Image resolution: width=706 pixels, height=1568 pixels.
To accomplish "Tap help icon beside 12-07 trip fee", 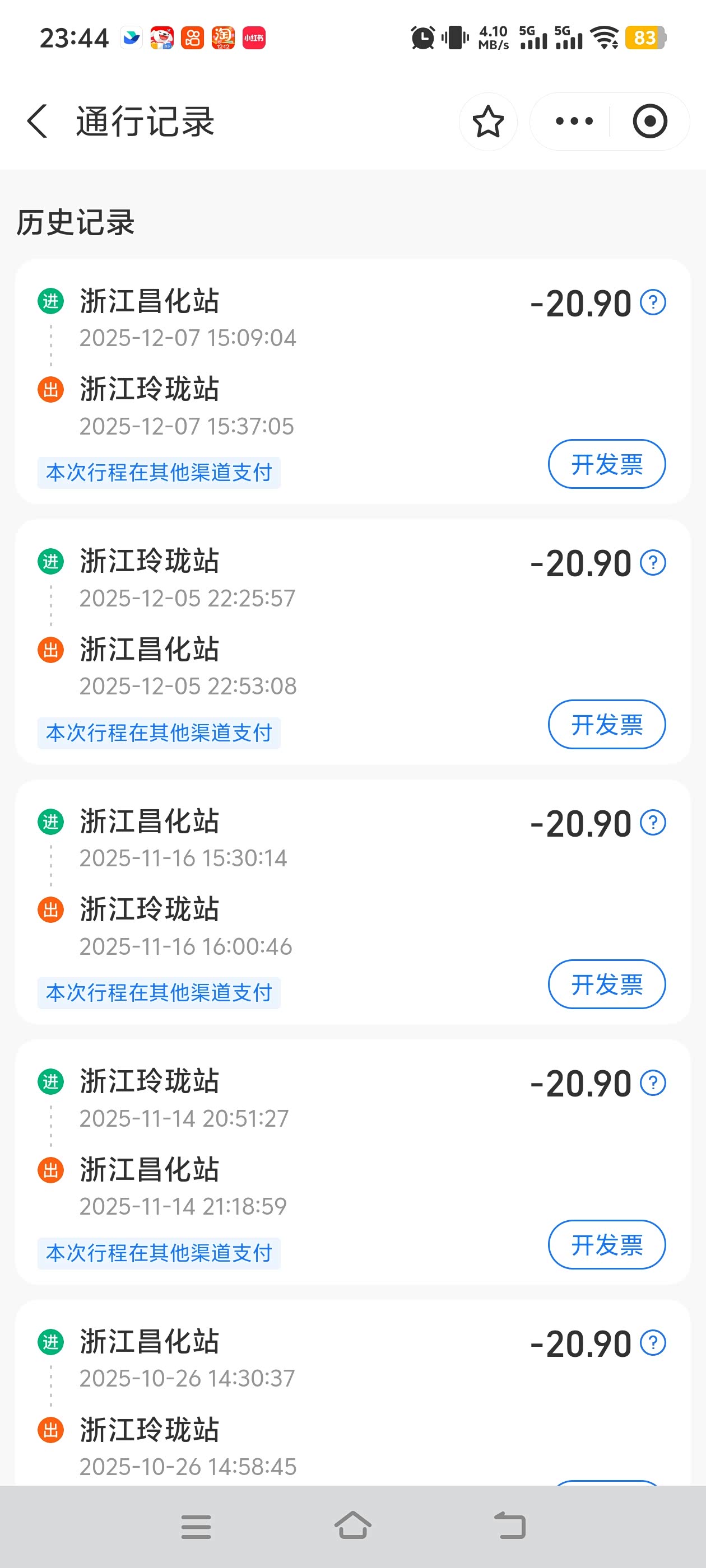I will [653, 302].
